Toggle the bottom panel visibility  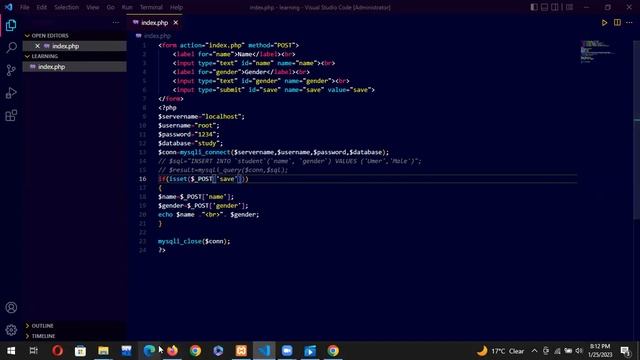544,7
